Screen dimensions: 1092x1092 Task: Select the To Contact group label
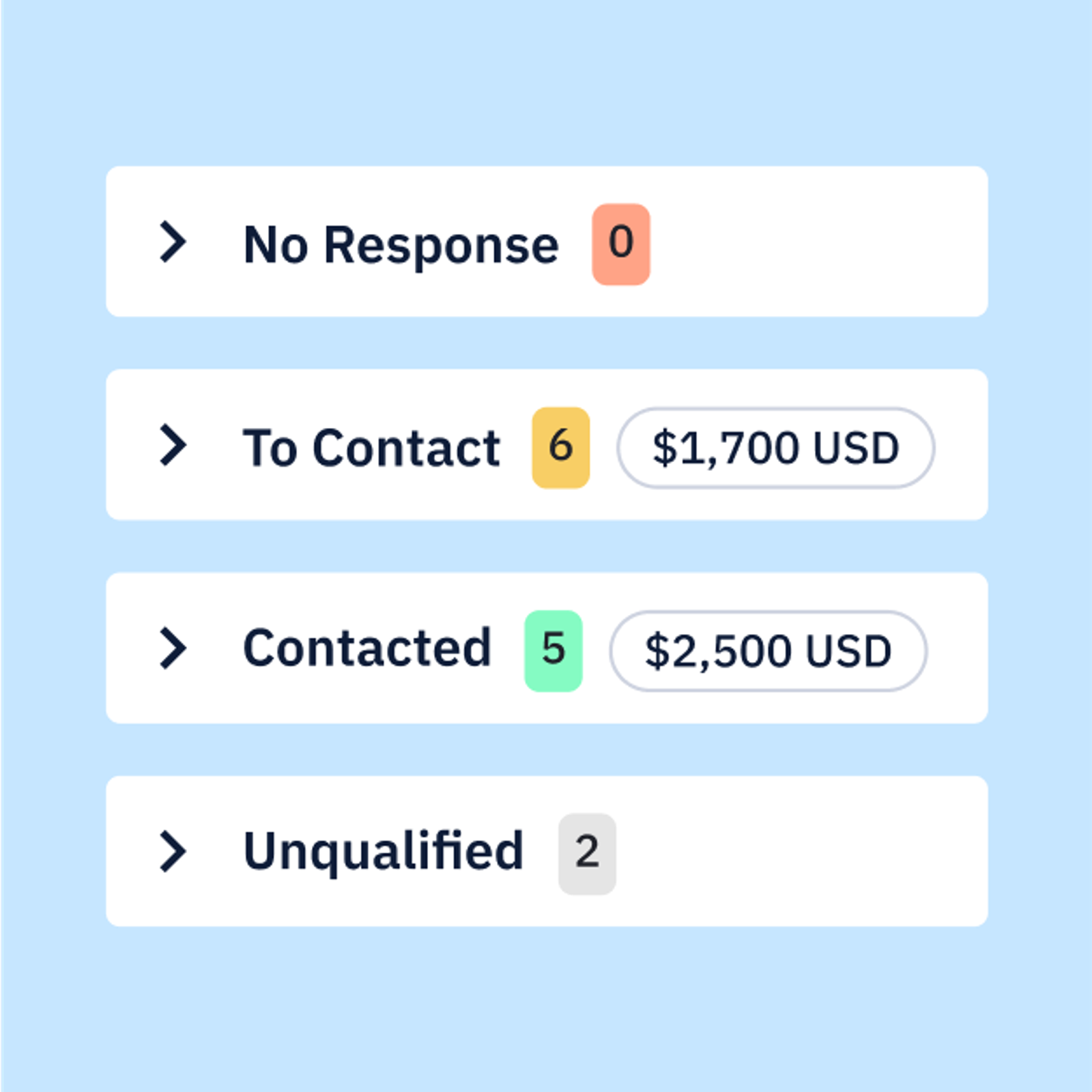[x=371, y=448]
